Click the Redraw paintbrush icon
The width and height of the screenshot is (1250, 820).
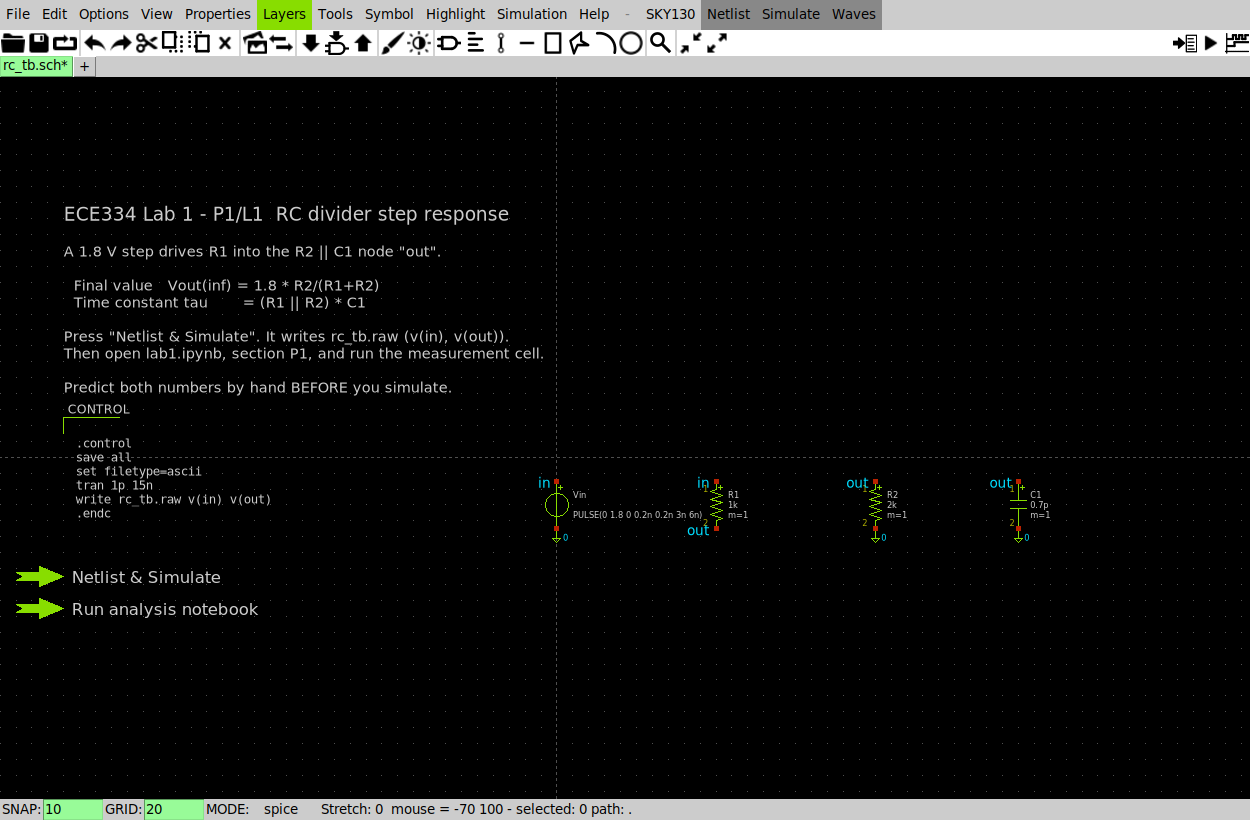(392, 43)
